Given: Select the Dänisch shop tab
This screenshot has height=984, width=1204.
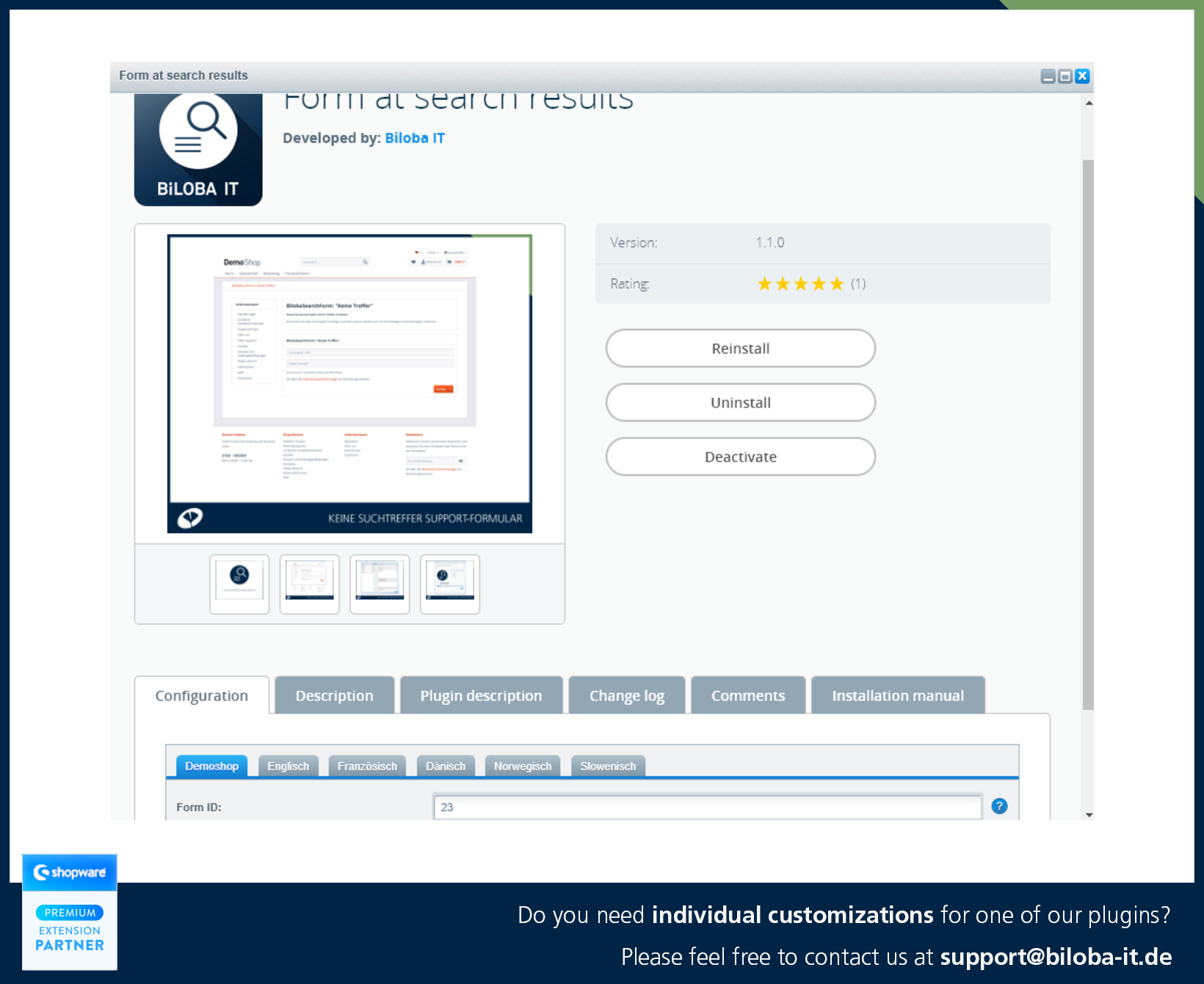Looking at the screenshot, I should tap(446, 766).
